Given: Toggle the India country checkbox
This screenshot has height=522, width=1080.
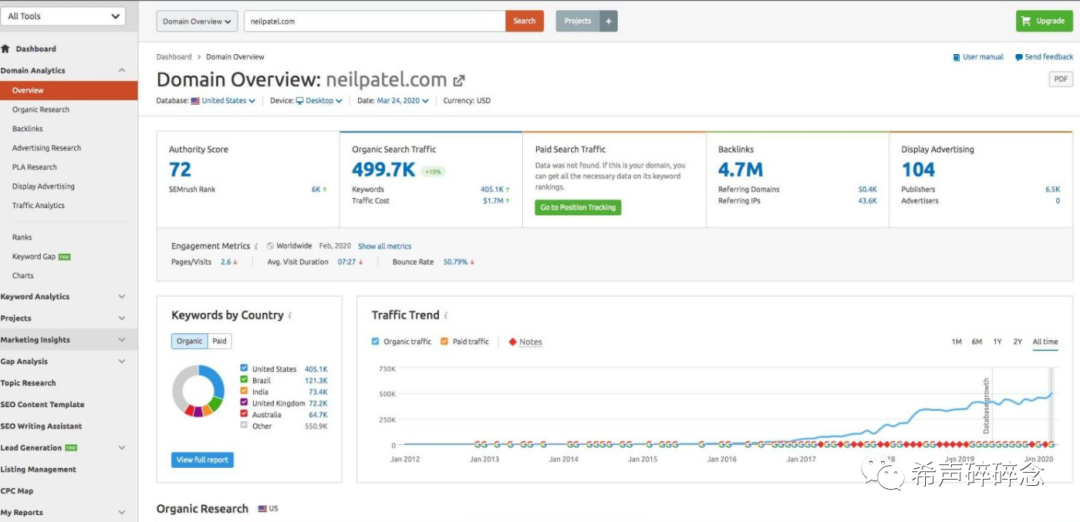Looking at the screenshot, I should 244,391.
